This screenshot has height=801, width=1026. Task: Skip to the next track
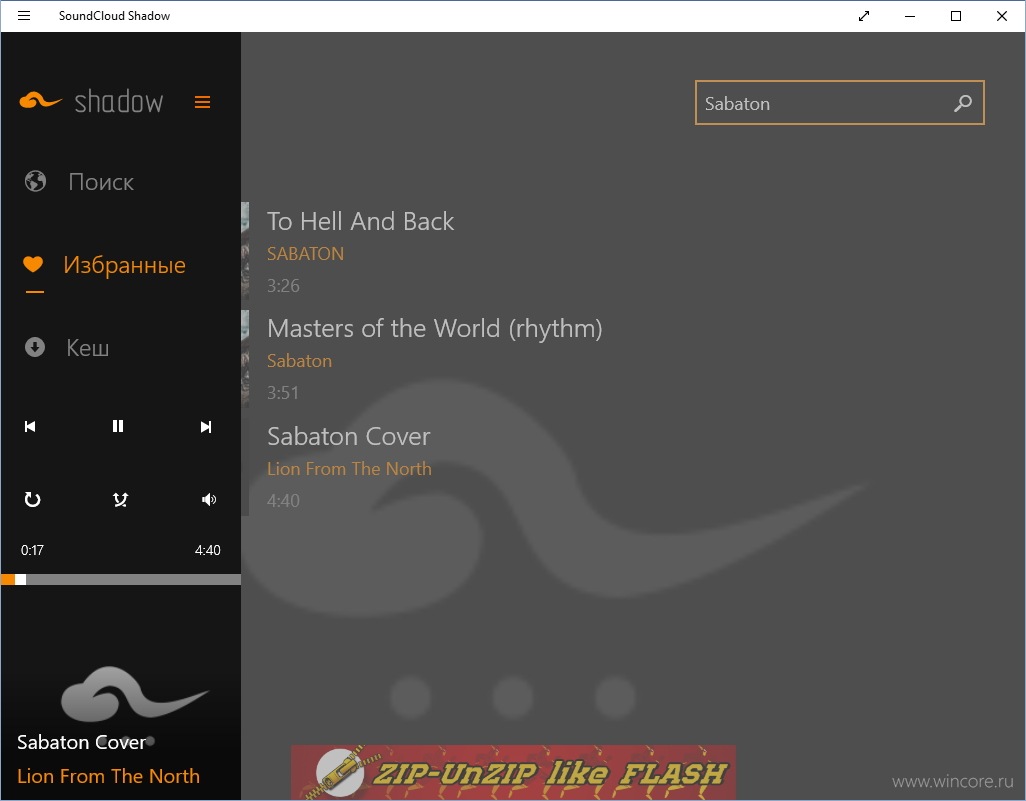[205, 427]
